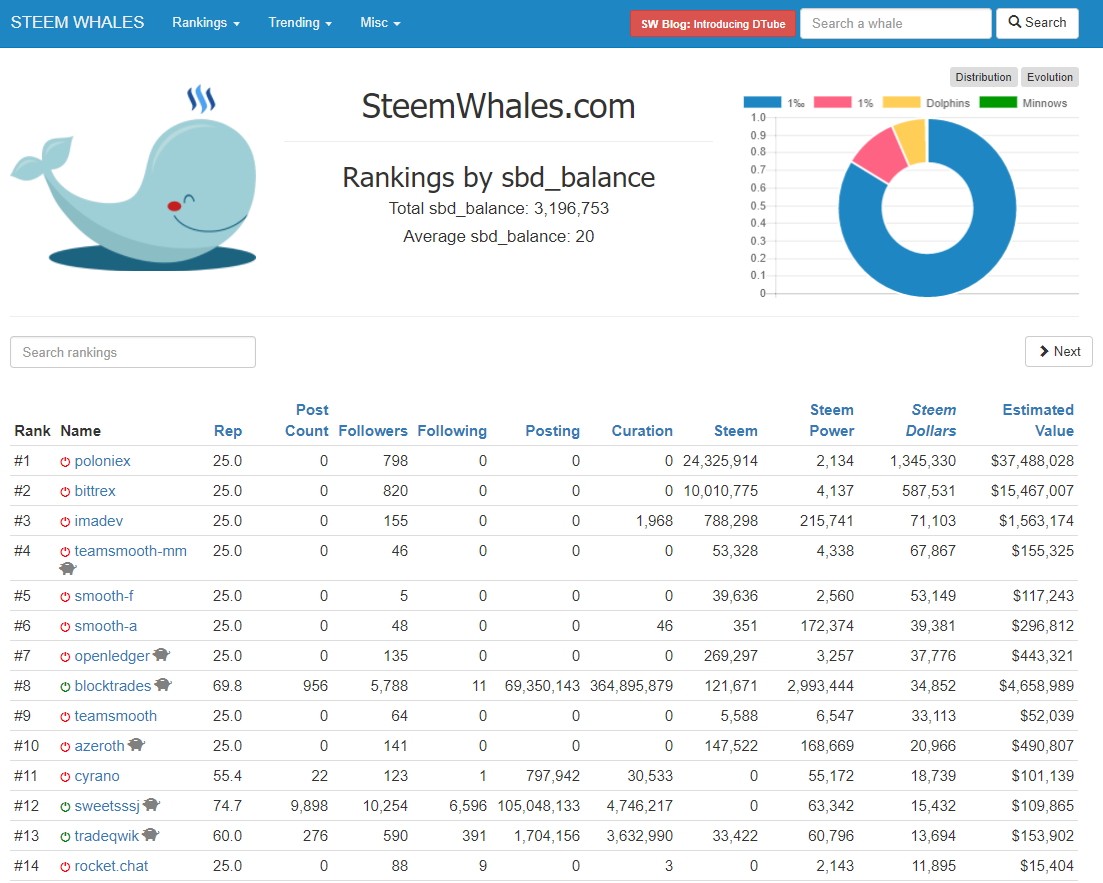Click the green power icon beside tradeqwik
Screen dimensions: 1103x883
pos(65,837)
